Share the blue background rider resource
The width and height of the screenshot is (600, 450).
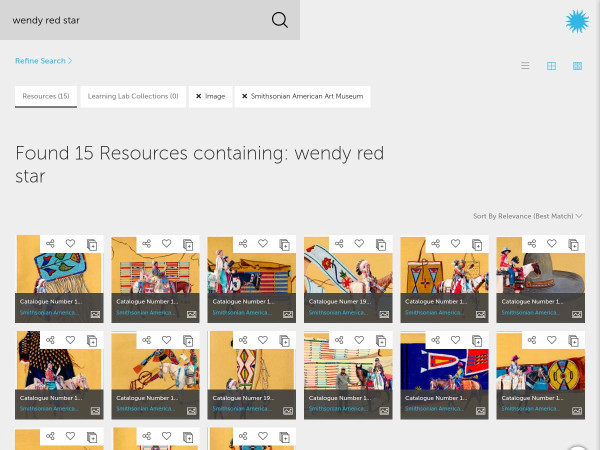[435, 340]
